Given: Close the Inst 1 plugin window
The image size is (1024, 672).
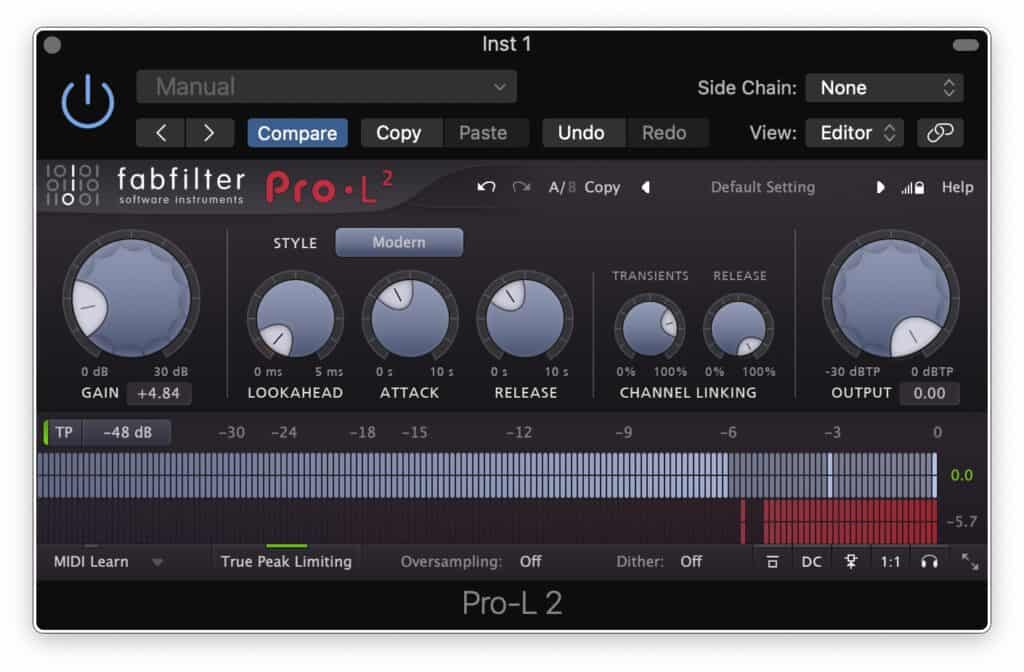Looking at the screenshot, I should 52,45.
